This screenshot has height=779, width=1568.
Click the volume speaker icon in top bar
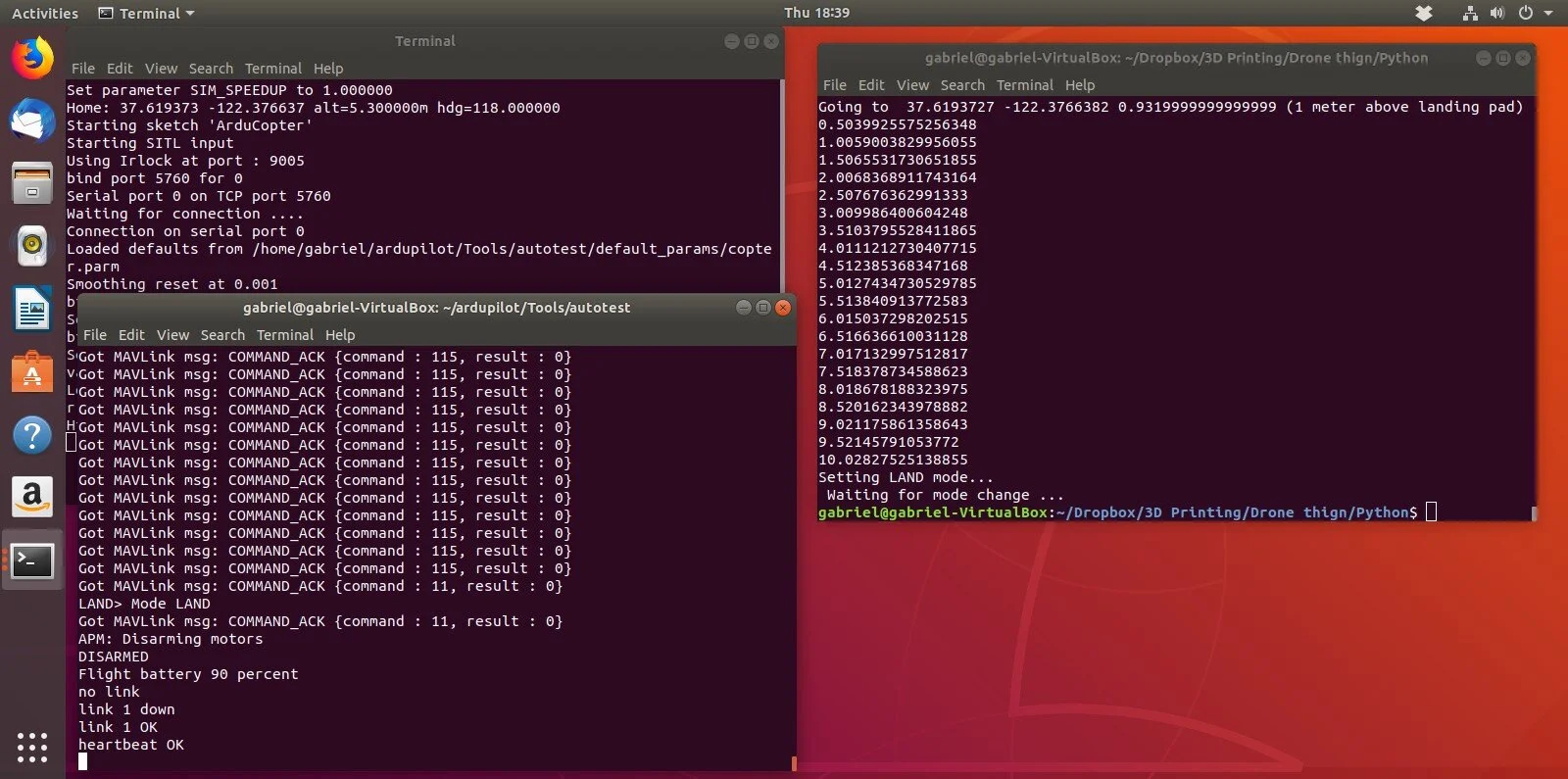[1496, 13]
